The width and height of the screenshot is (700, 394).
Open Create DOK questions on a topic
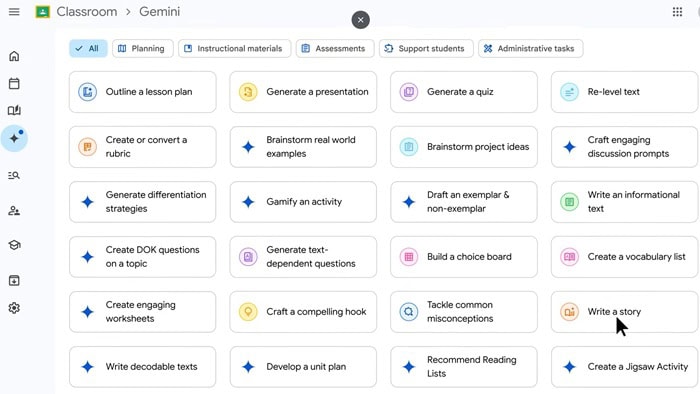pos(142,257)
